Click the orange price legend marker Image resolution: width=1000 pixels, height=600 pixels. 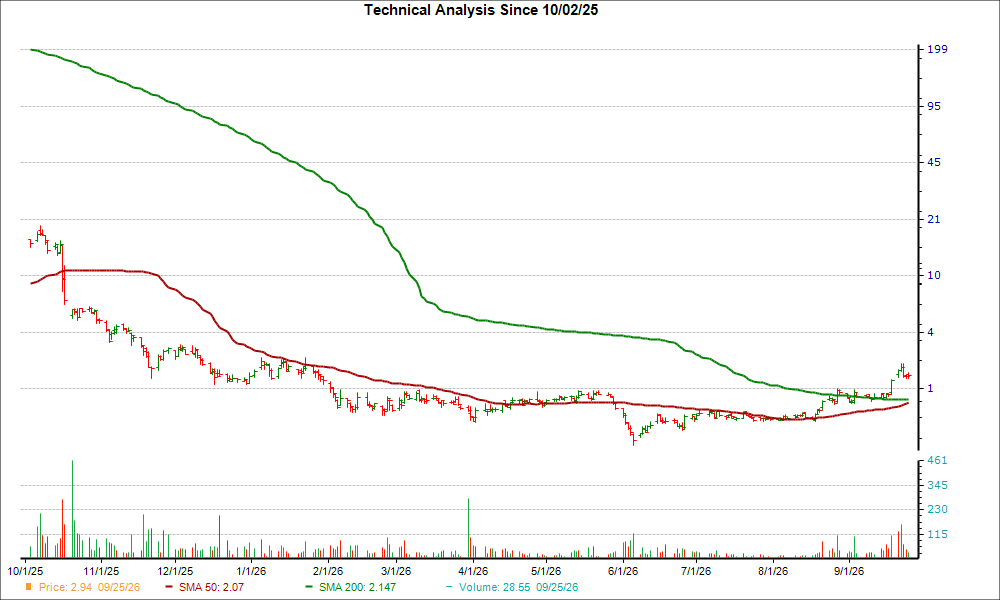click(29, 587)
